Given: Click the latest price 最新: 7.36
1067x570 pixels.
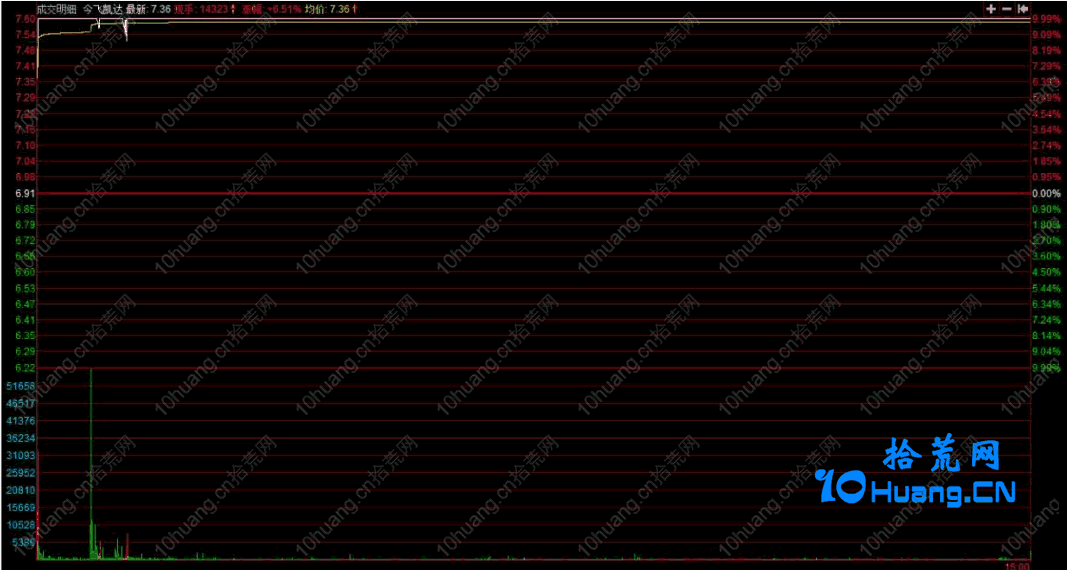Looking at the screenshot, I should tap(148, 9).
